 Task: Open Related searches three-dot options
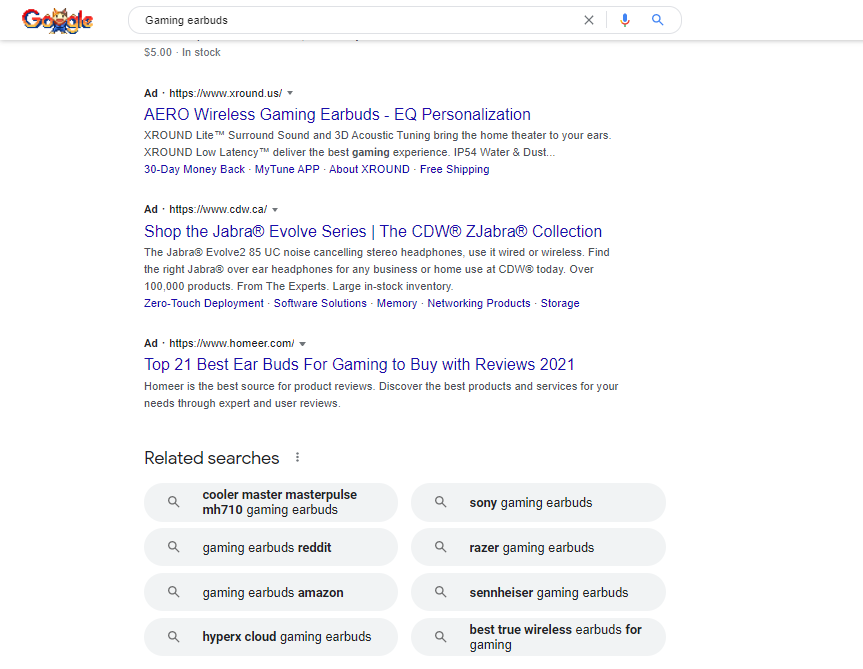[x=297, y=458]
